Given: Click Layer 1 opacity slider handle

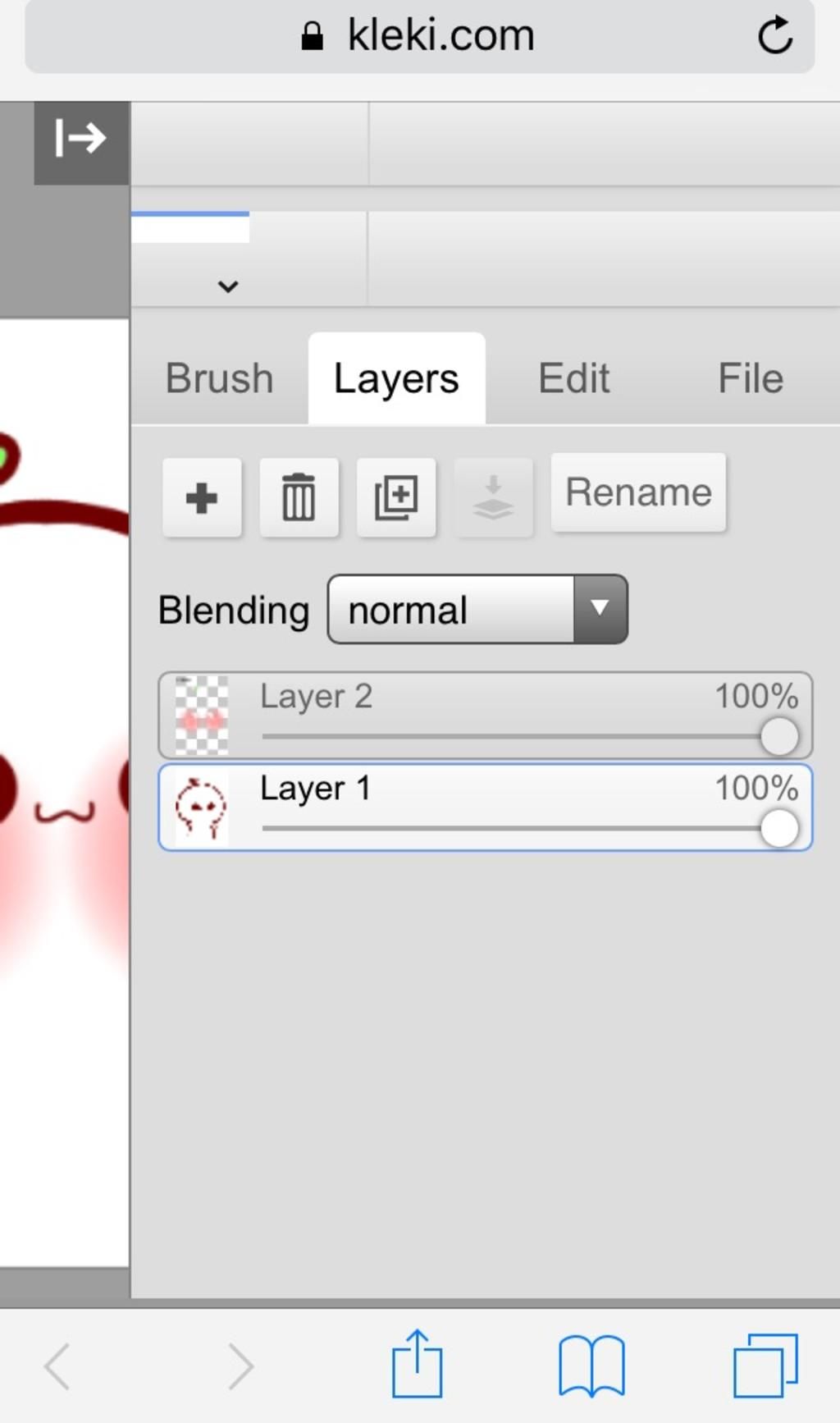Looking at the screenshot, I should pos(778,828).
